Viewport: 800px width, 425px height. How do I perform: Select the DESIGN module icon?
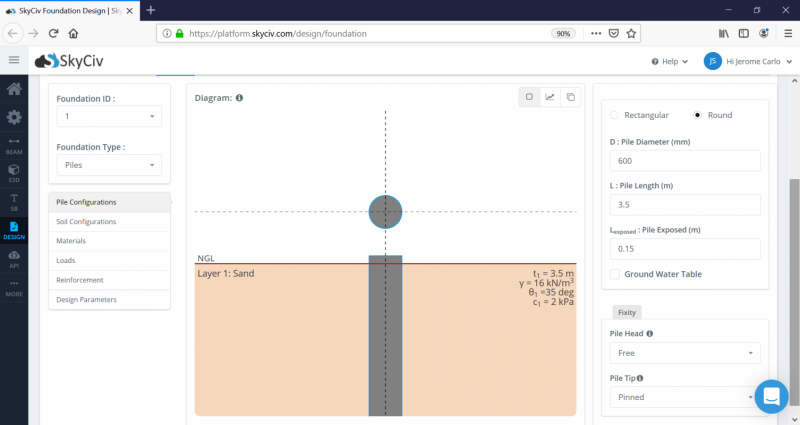pyautogui.click(x=14, y=231)
